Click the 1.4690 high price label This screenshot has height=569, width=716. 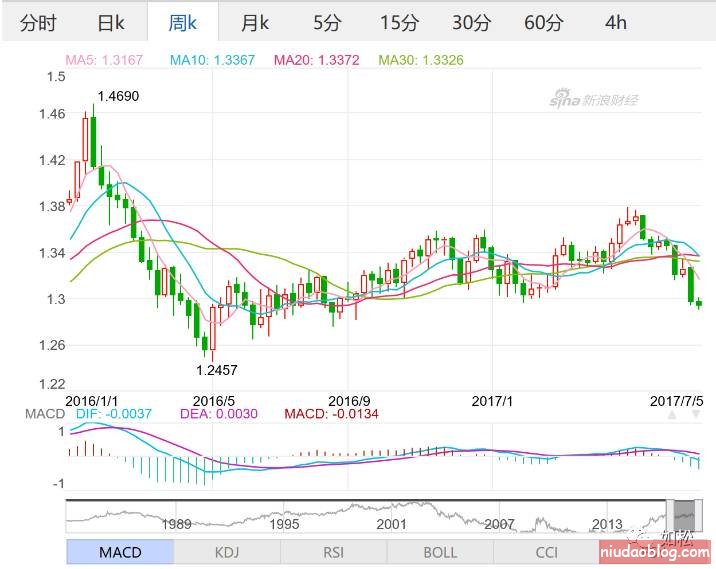118,96
